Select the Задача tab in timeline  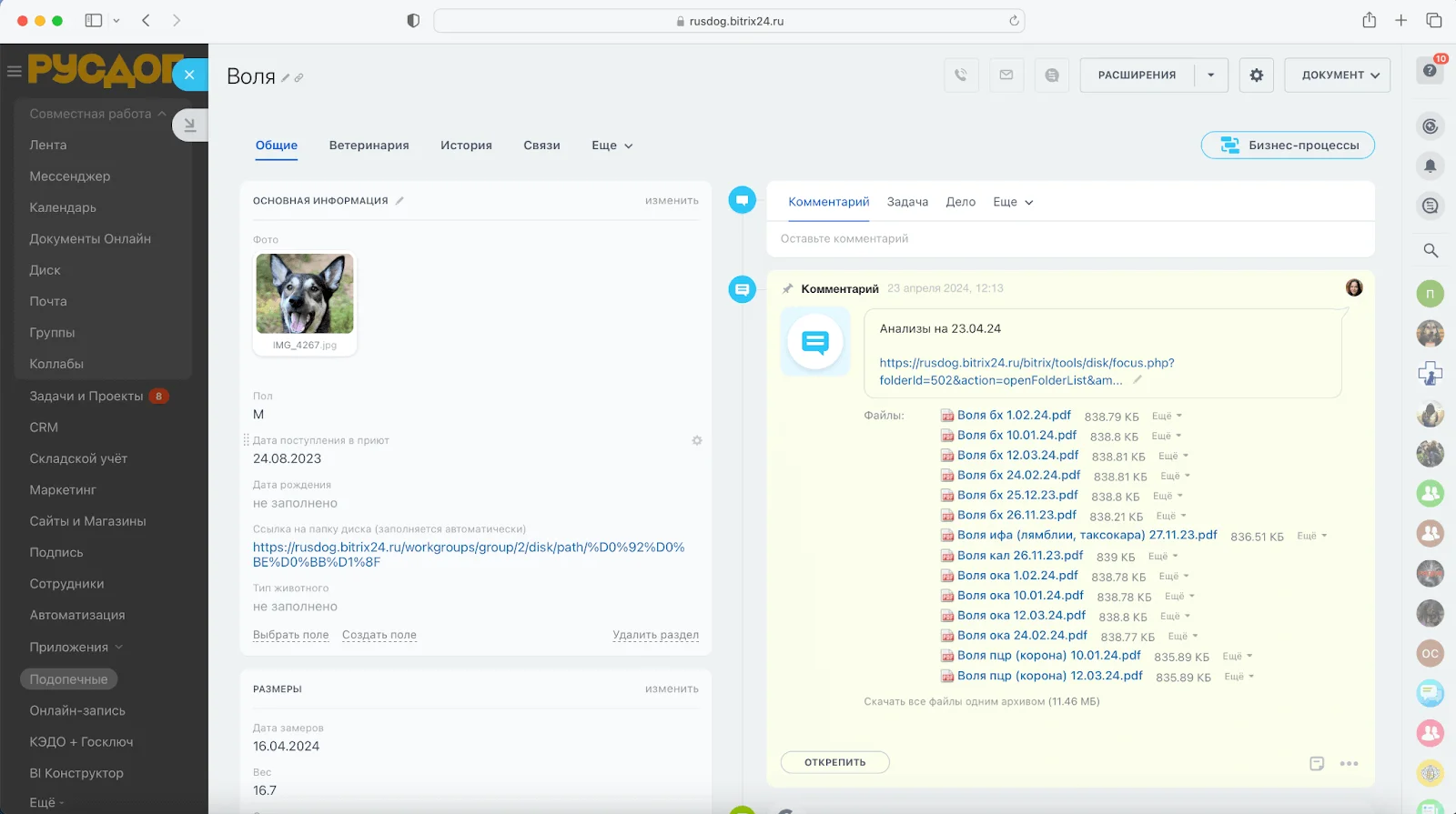click(x=907, y=202)
